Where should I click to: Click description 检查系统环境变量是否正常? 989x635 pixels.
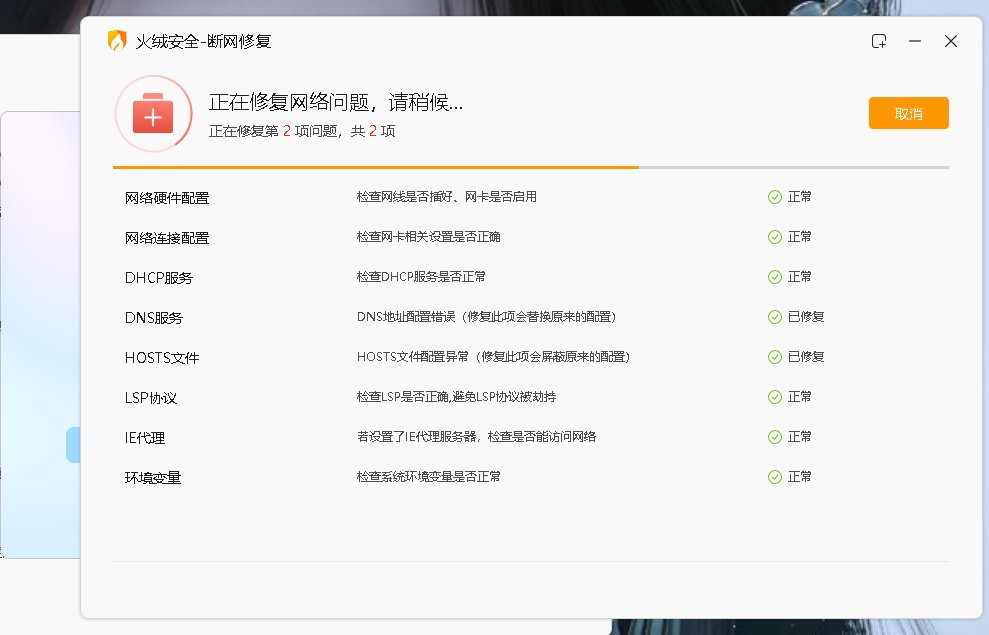428,477
